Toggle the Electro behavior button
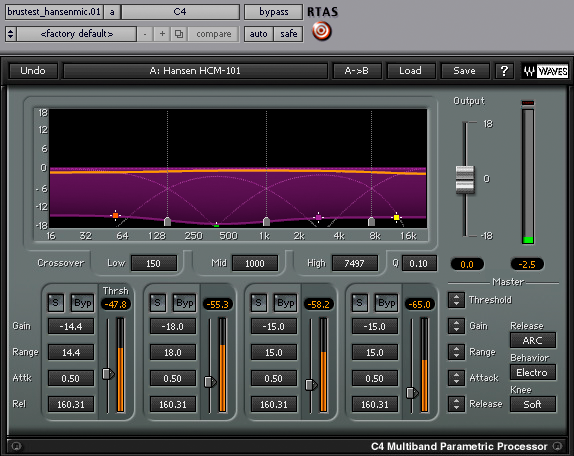 (533, 373)
